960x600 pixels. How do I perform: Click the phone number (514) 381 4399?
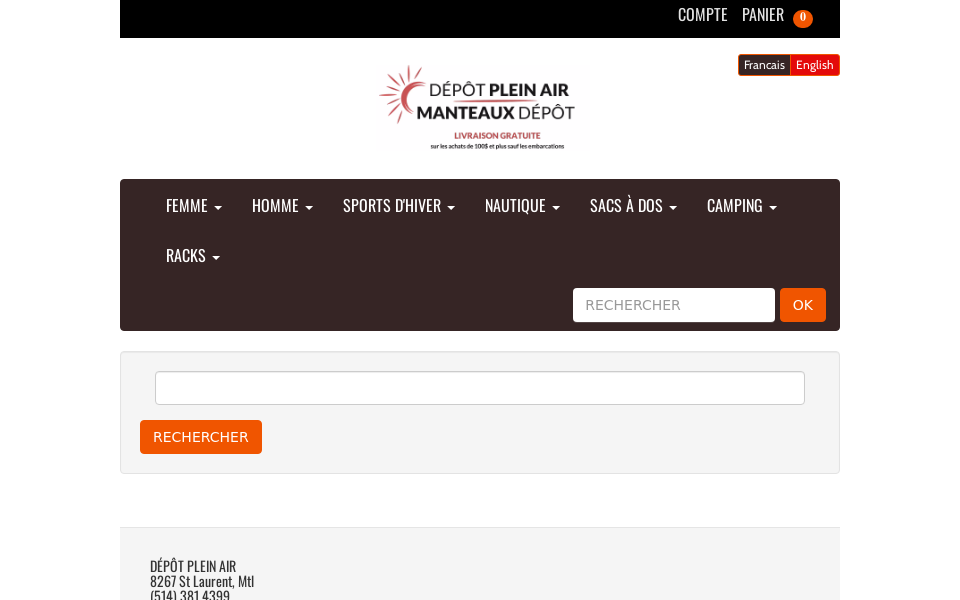tap(190, 594)
